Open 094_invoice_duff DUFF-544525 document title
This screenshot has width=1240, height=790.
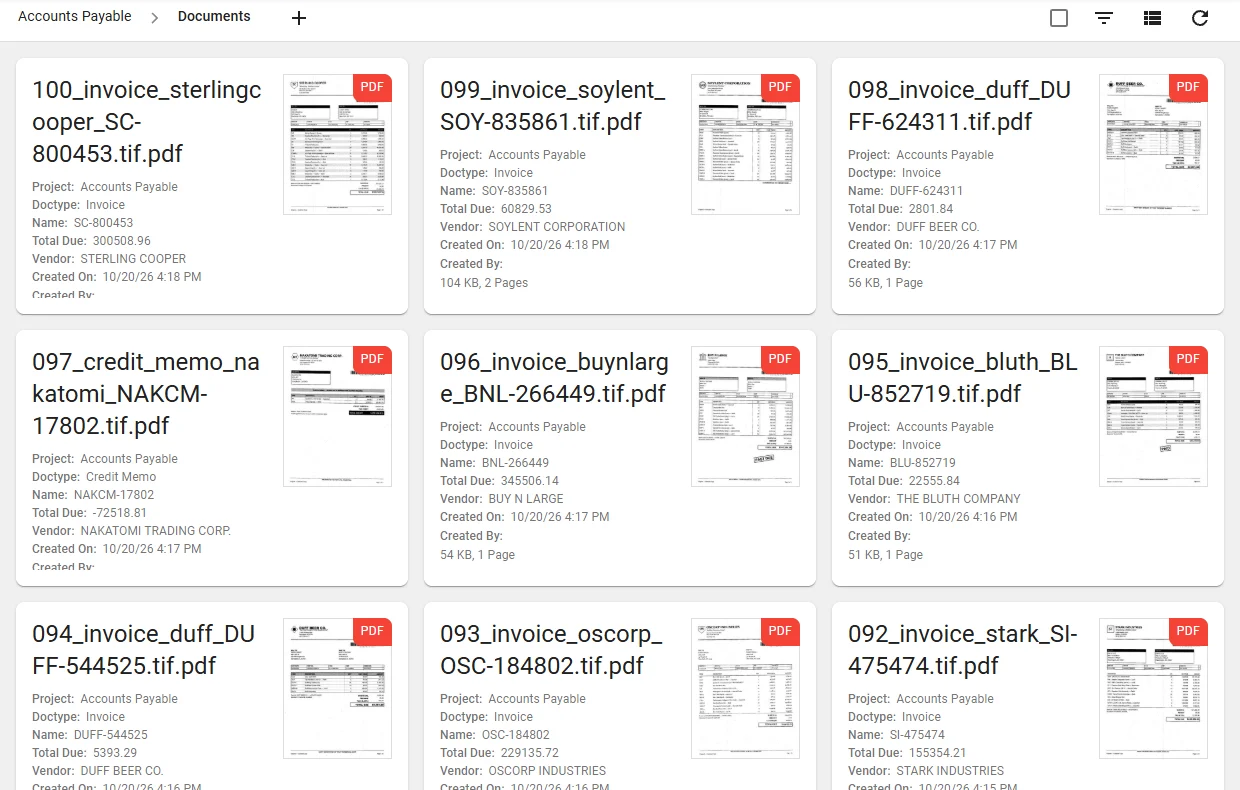tap(144, 650)
